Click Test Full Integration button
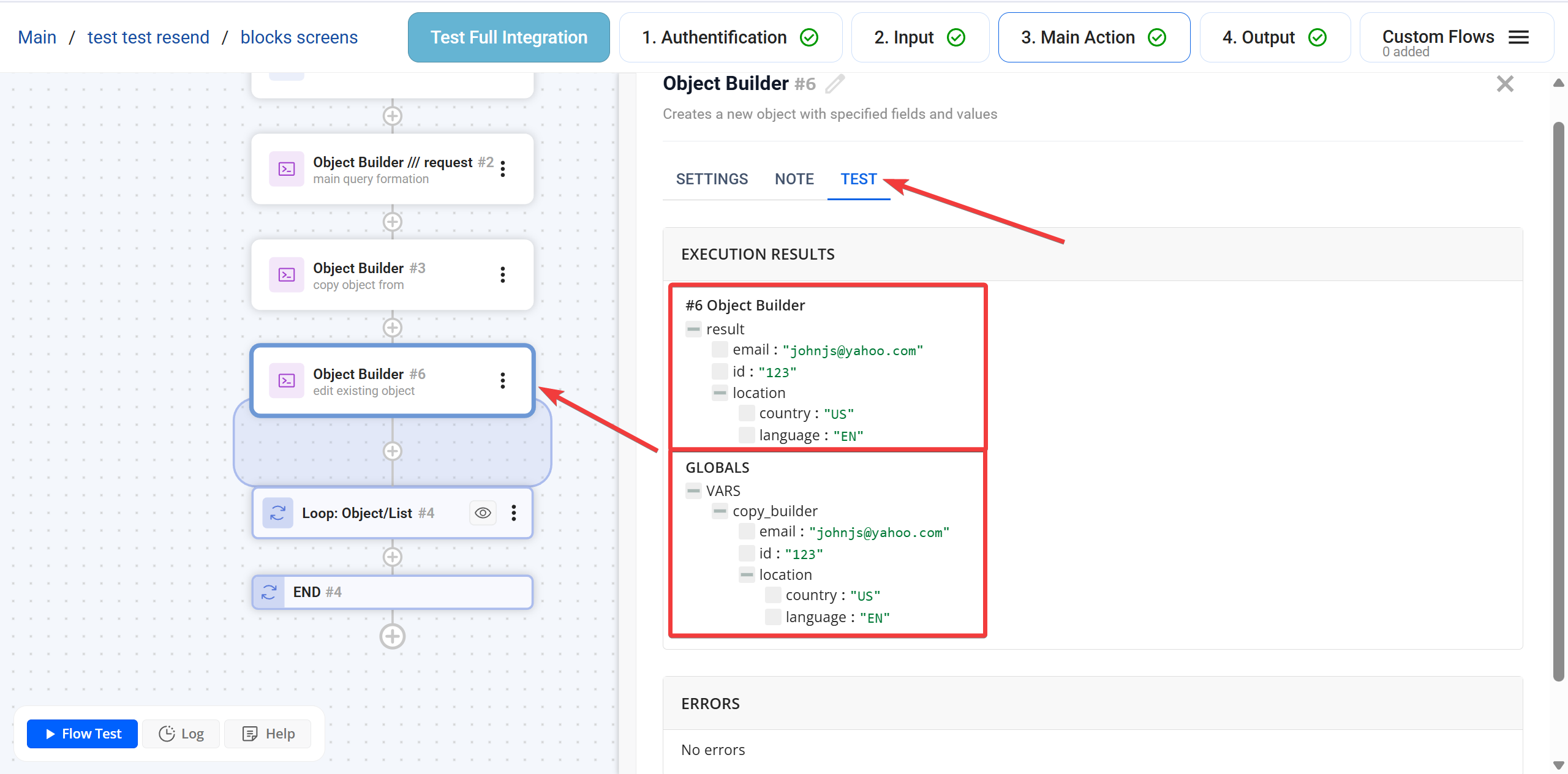1568x774 pixels. tap(508, 38)
